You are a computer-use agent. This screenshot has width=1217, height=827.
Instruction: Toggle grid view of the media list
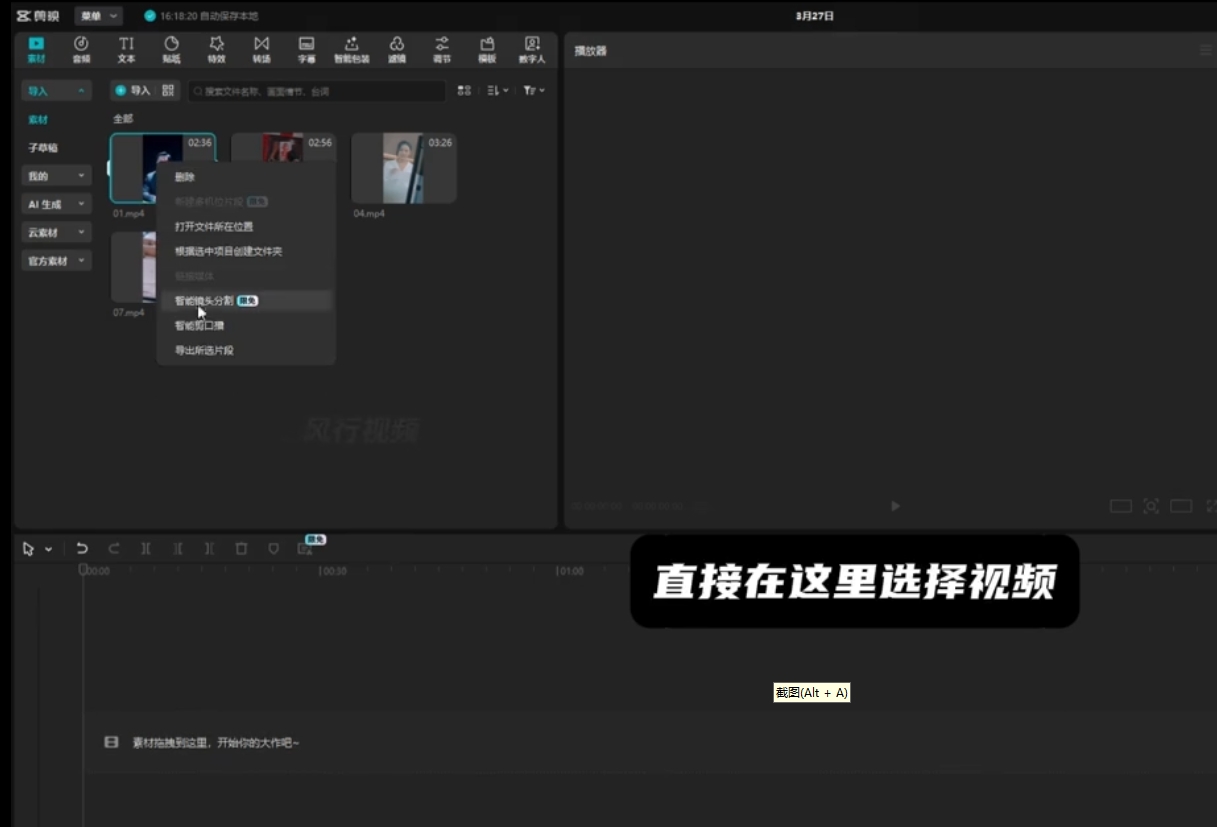pos(464,90)
